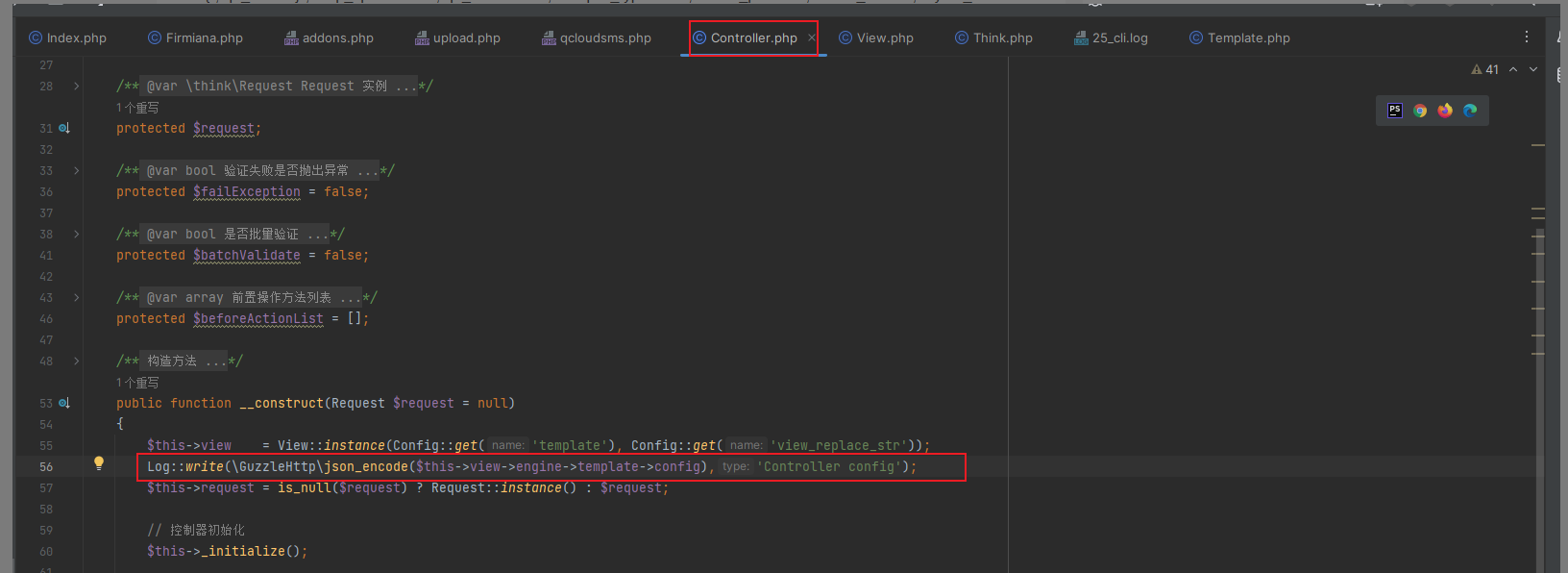Click line number 53 in the gutter

click(46, 404)
